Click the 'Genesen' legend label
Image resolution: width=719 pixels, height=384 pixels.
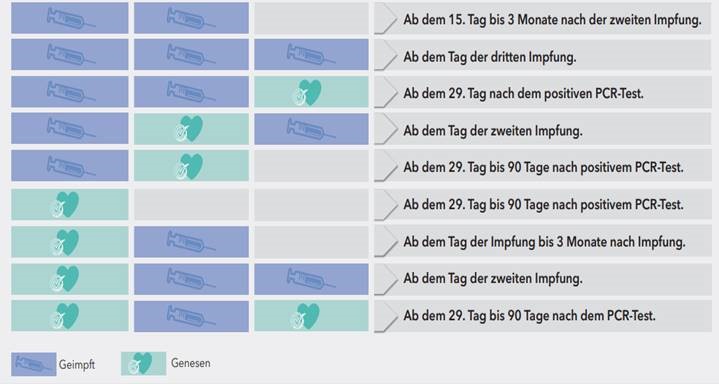(191, 363)
